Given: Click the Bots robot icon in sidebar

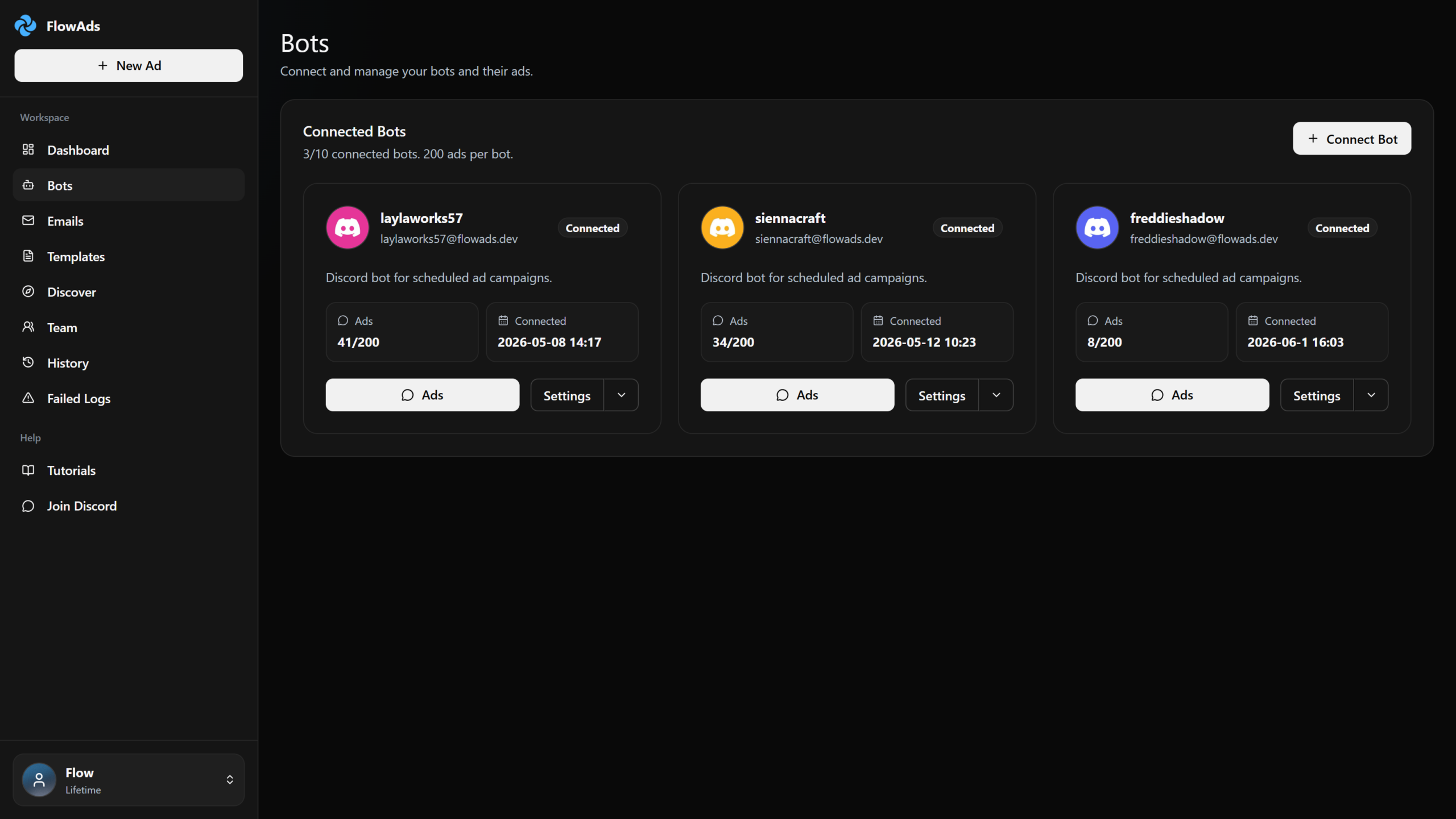Looking at the screenshot, I should tap(28, 185).
